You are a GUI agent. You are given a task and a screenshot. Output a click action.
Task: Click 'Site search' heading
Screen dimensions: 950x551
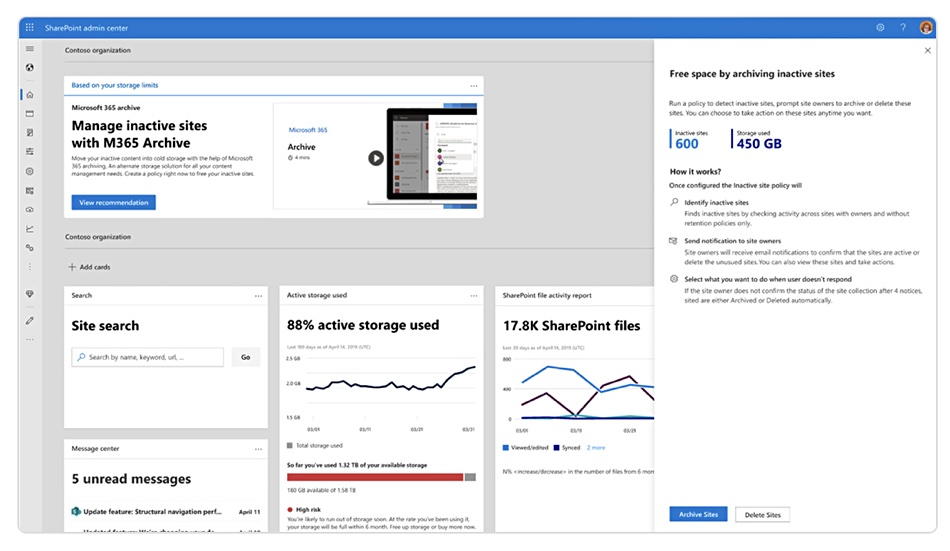tap(105, 326)
